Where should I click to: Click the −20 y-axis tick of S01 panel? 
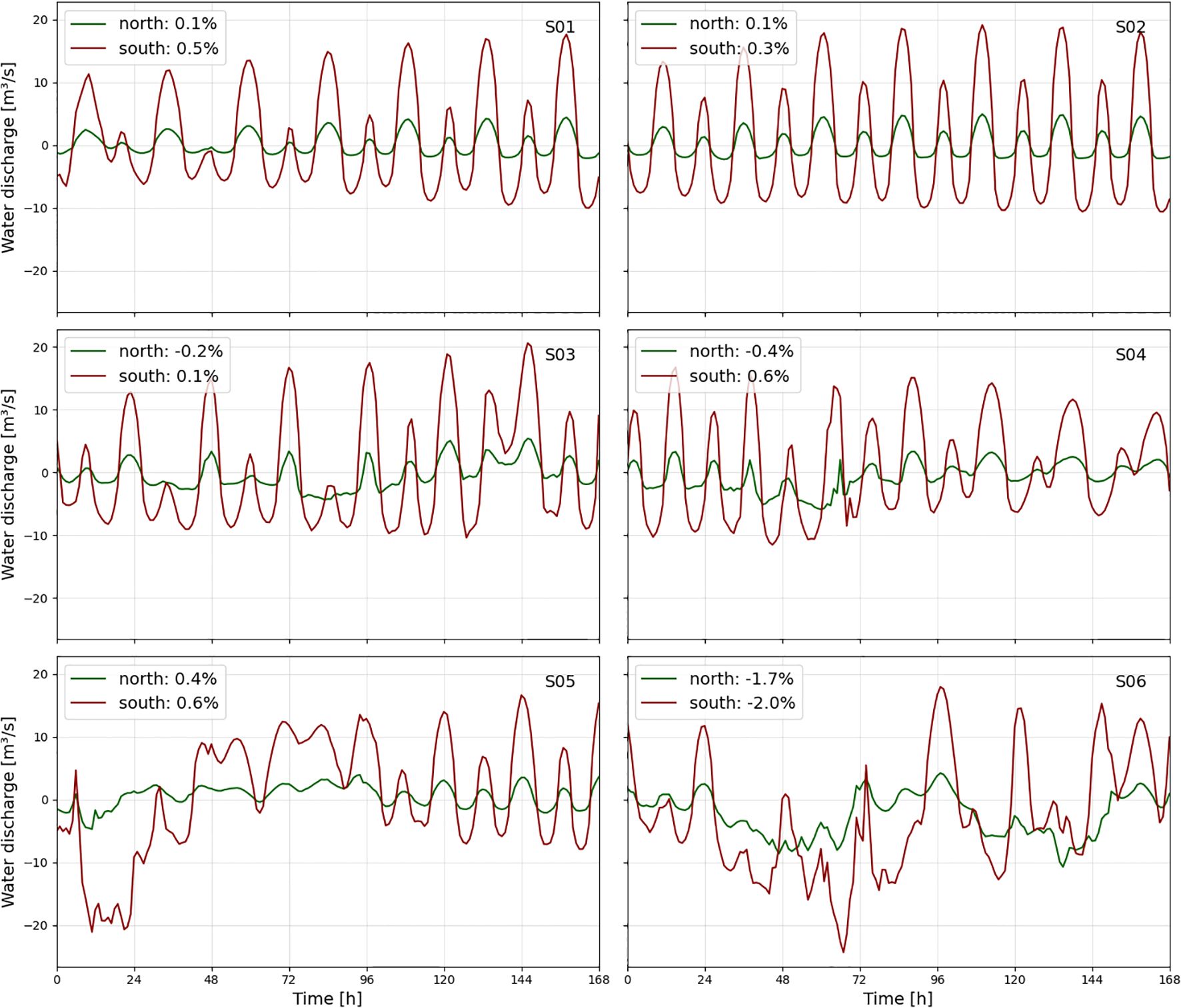[x=36, y=271]
